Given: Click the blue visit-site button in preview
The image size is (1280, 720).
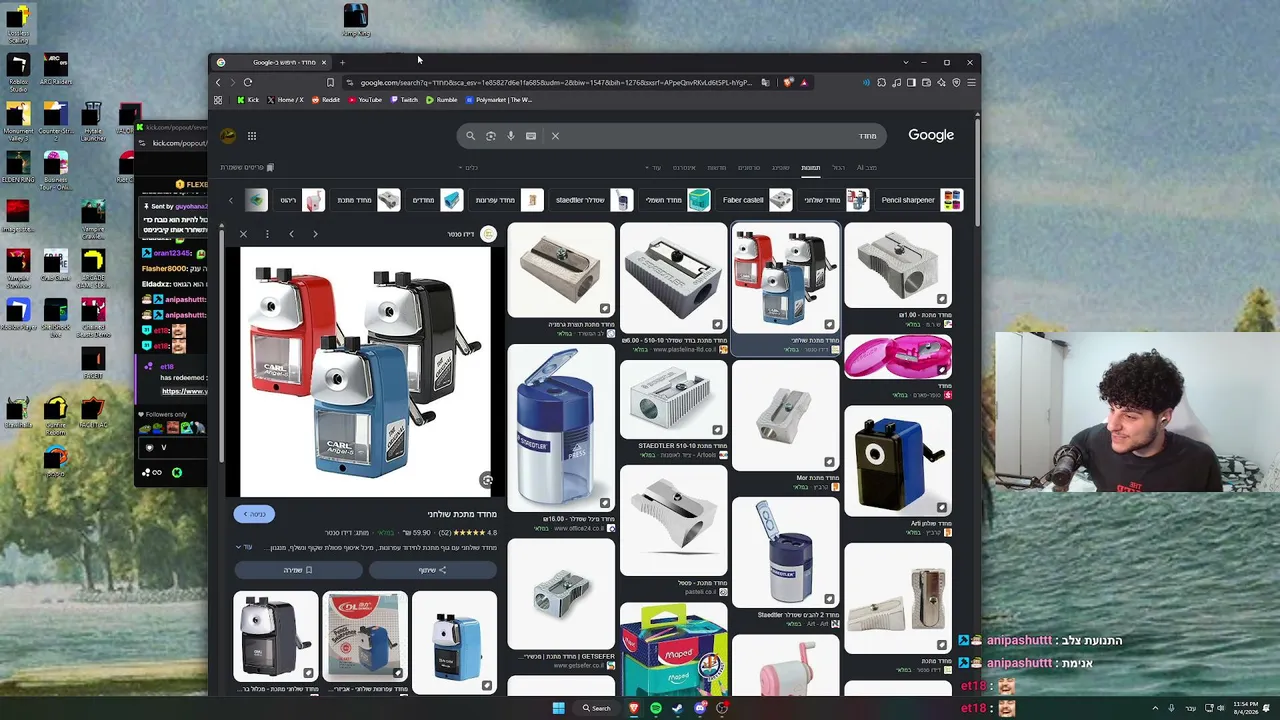Looking at the screenshot, I should 255,514.
